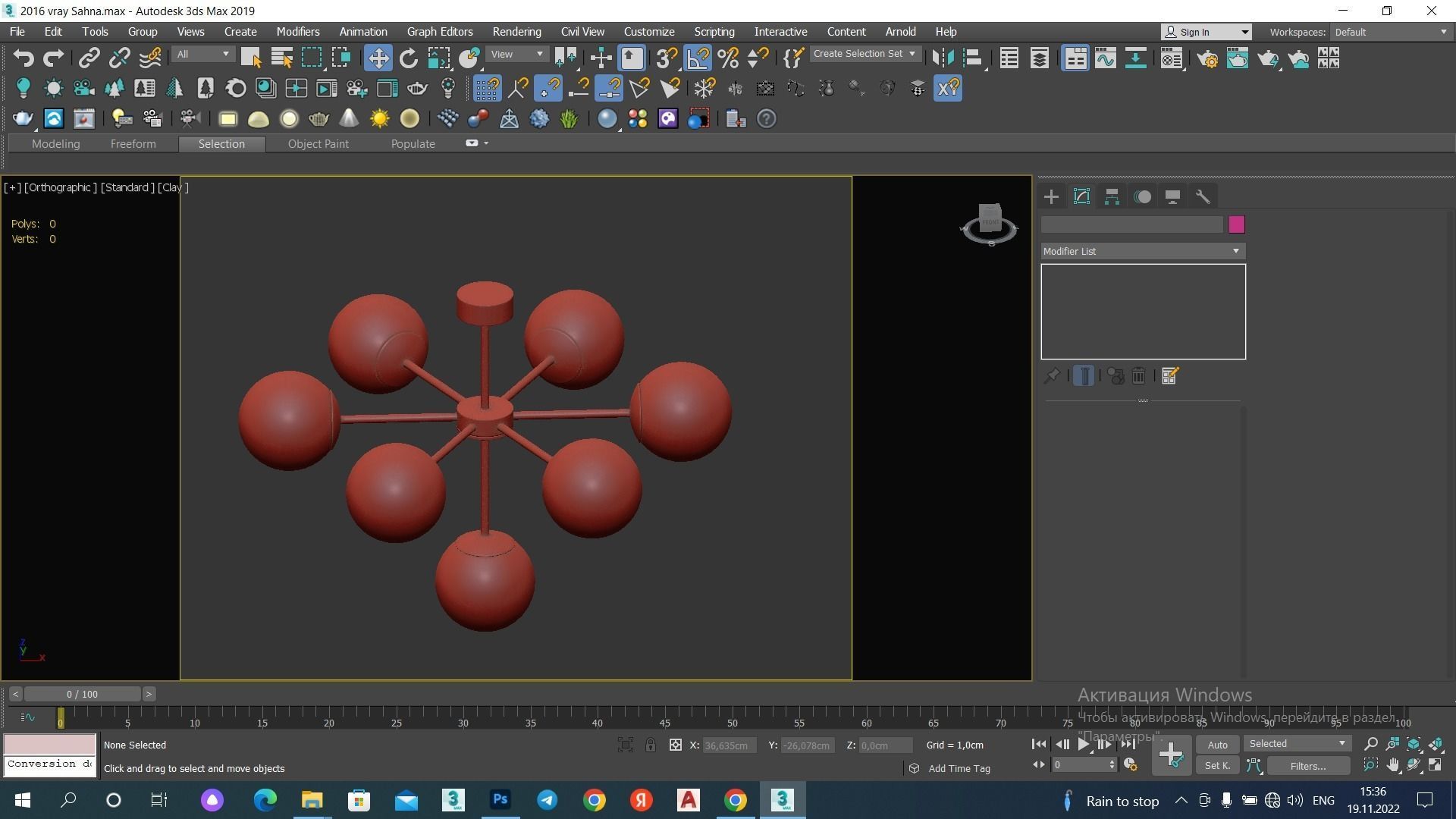The width and height of the screenshot is (1456, 819).
Task: Open the Utilities command panel wrench tab
Action: coord(1203,197)
